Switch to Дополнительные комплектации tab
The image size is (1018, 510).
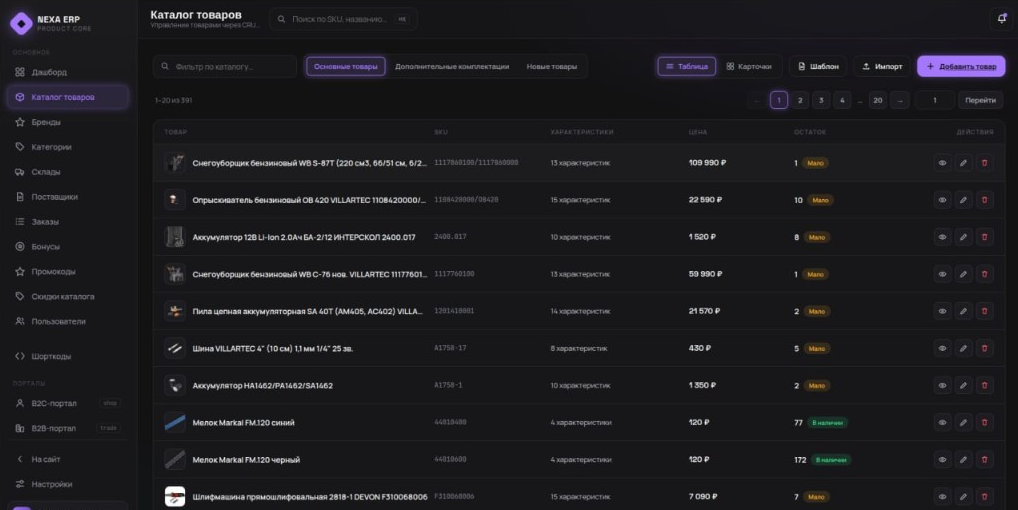(452, 66)
